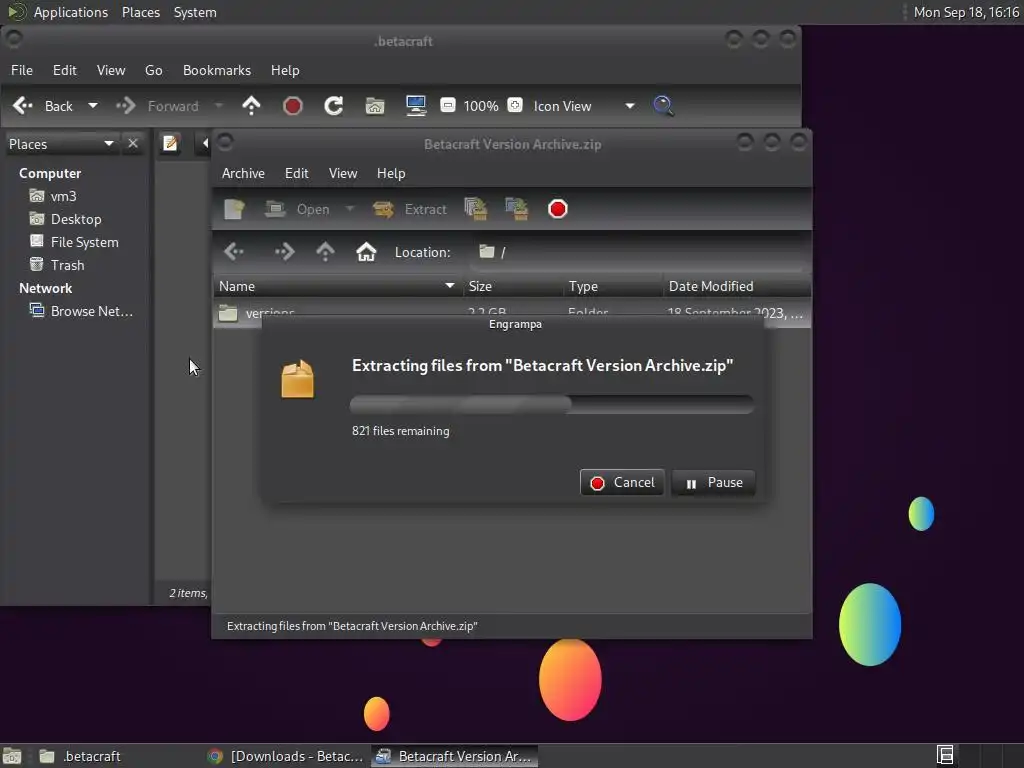Screen dimensions: 1024x768
Task: Create new archive icon in Engrampa toolbar
Action: coord(234,209)
